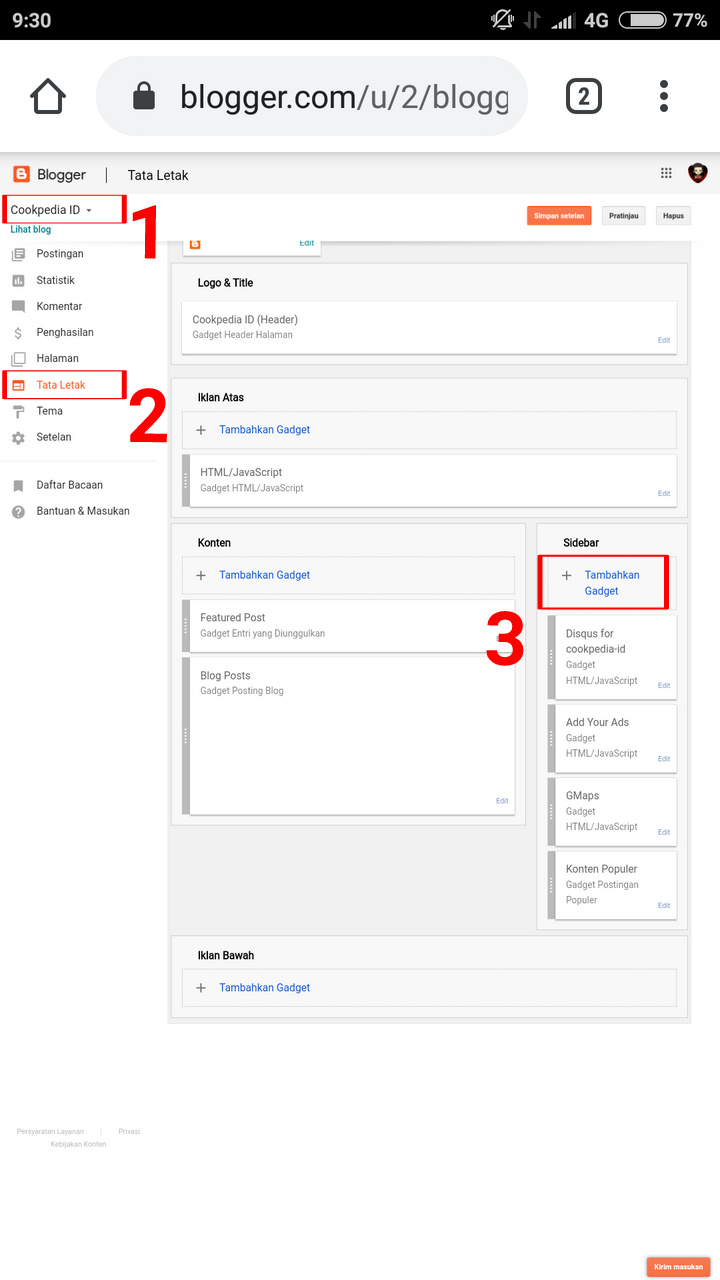
Task: Open the Setelan menu item
Action: point(54,437)
